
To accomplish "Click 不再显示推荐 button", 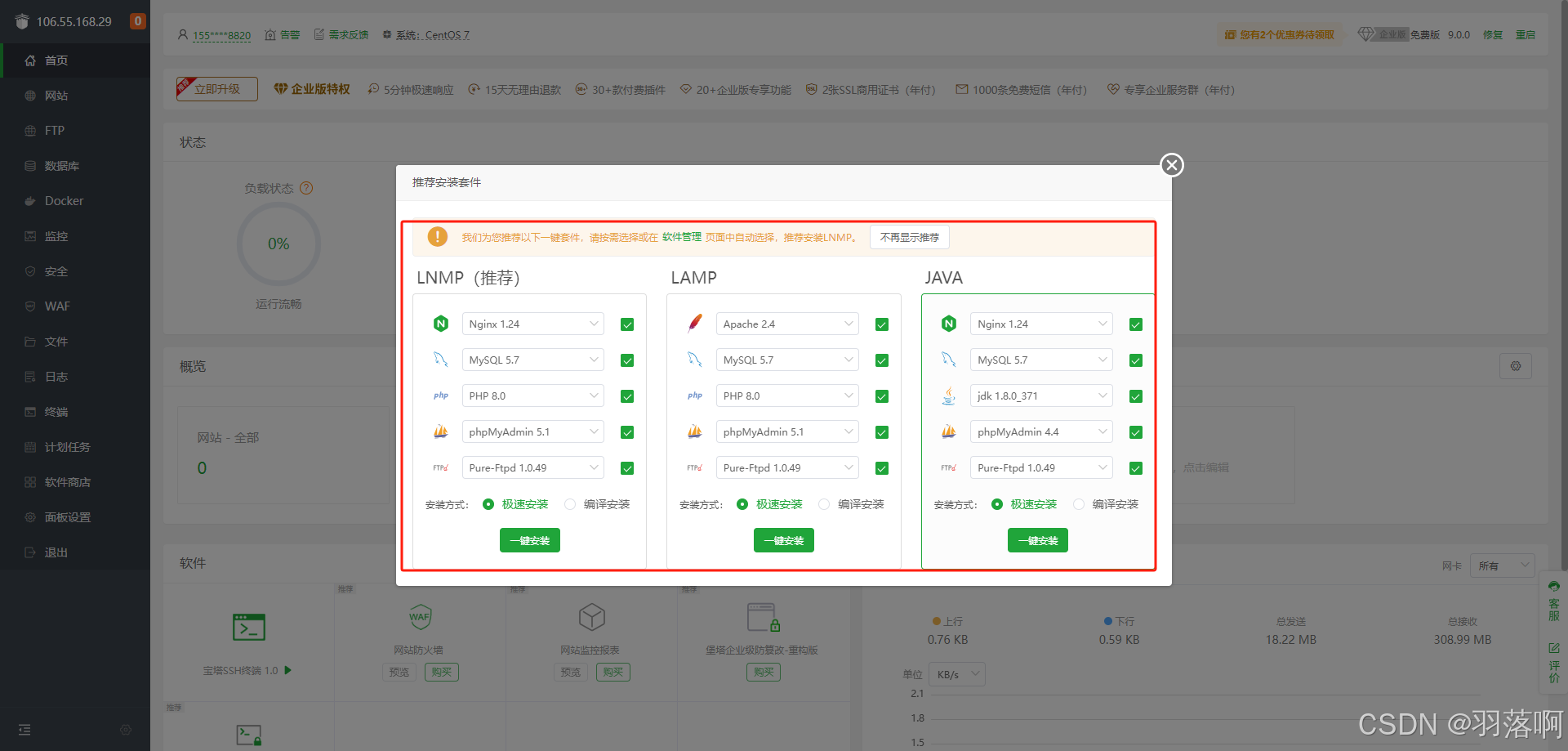I will coord(910,237).
